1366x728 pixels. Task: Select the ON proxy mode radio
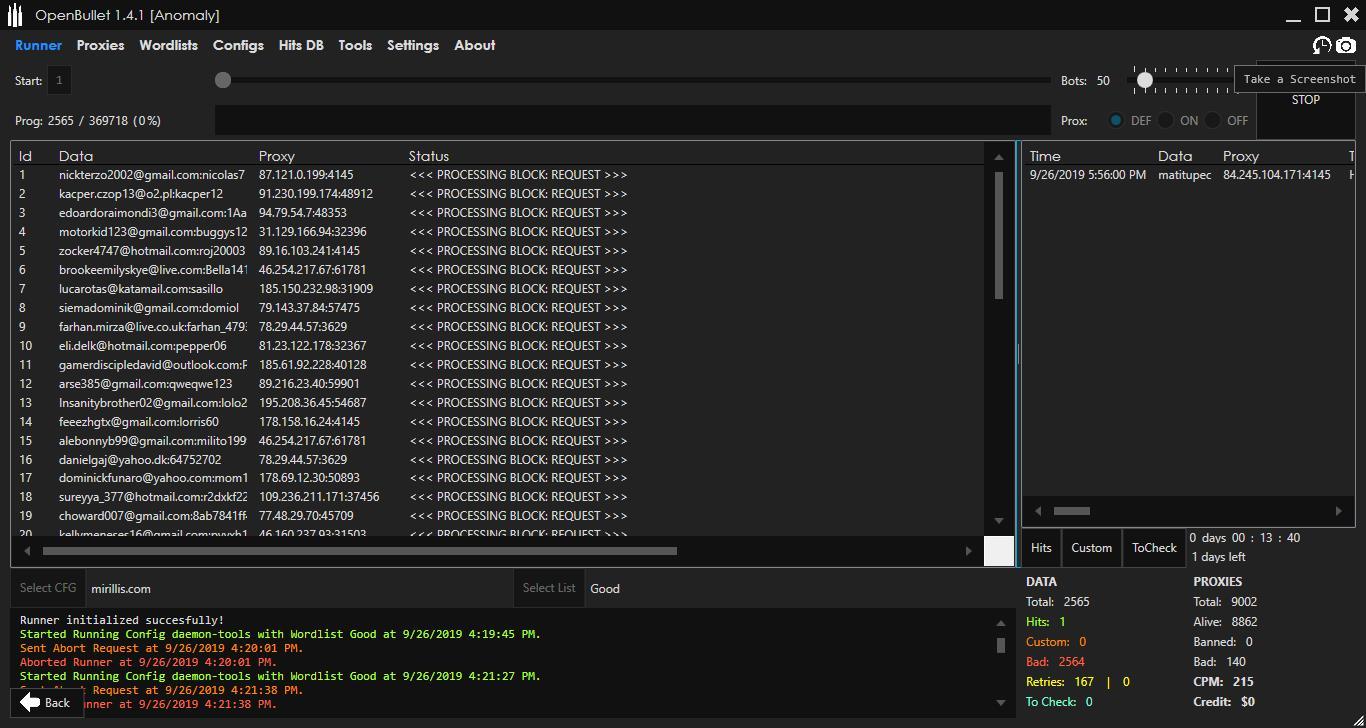(x=1166, y=120)
